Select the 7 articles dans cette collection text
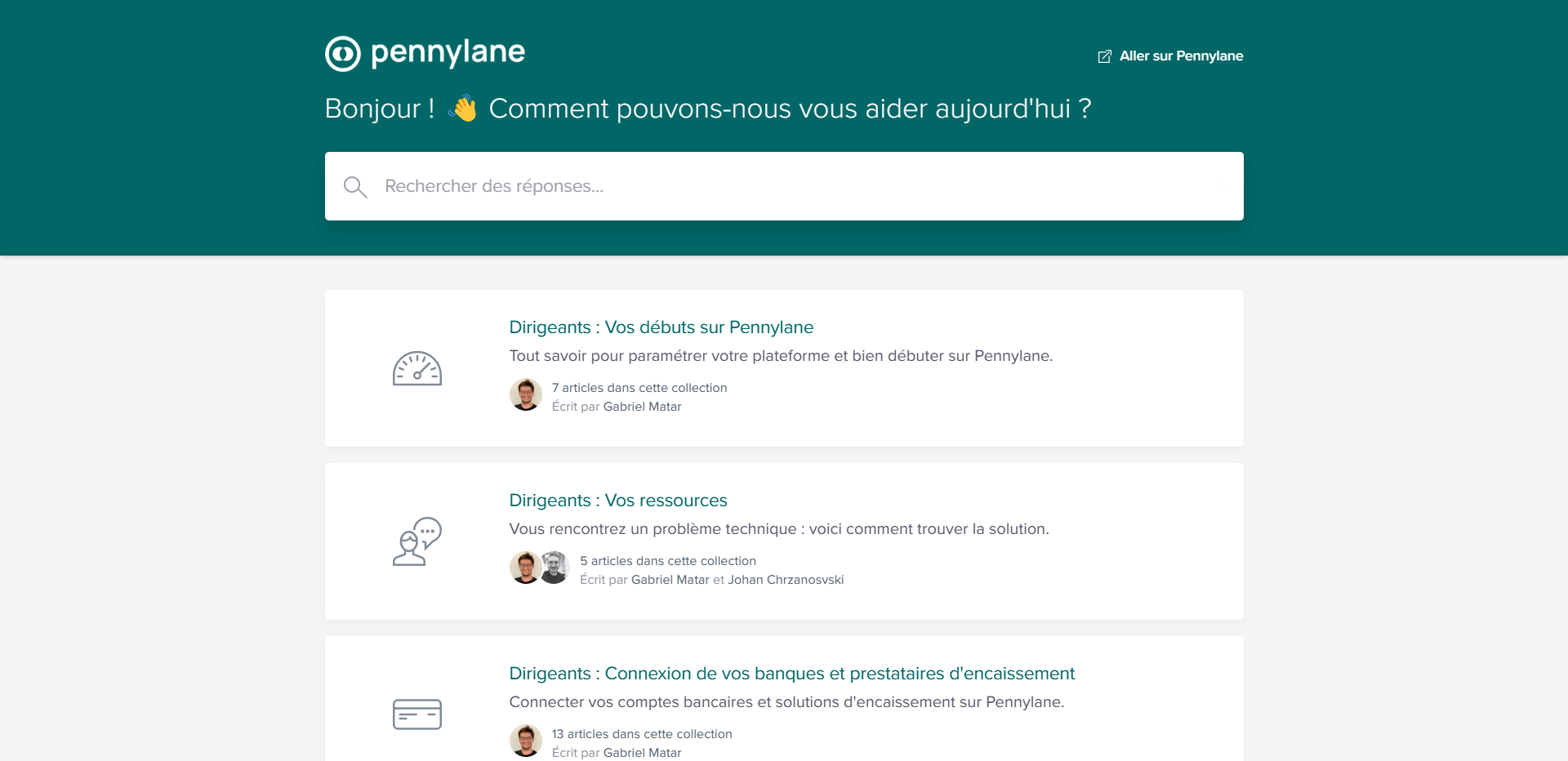 coord(639,388)
